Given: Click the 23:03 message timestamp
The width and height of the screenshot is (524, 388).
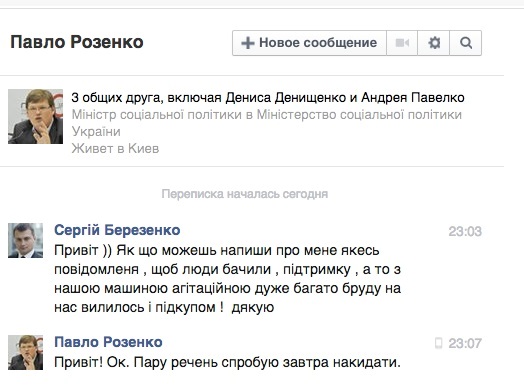Looking at the screenshot, I should click(465, 231).
